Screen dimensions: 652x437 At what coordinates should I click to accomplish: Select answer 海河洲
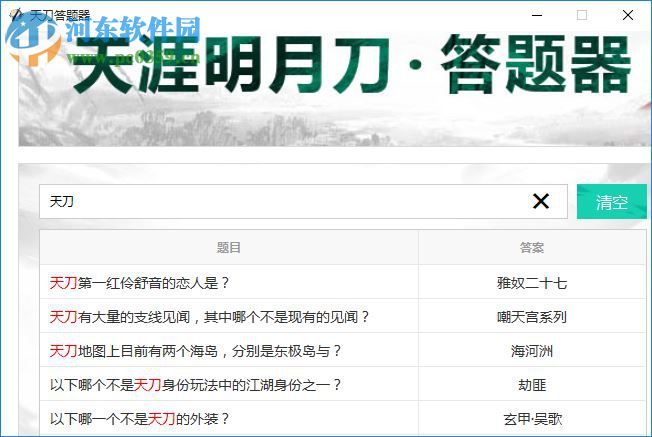[x=532, y=351]
